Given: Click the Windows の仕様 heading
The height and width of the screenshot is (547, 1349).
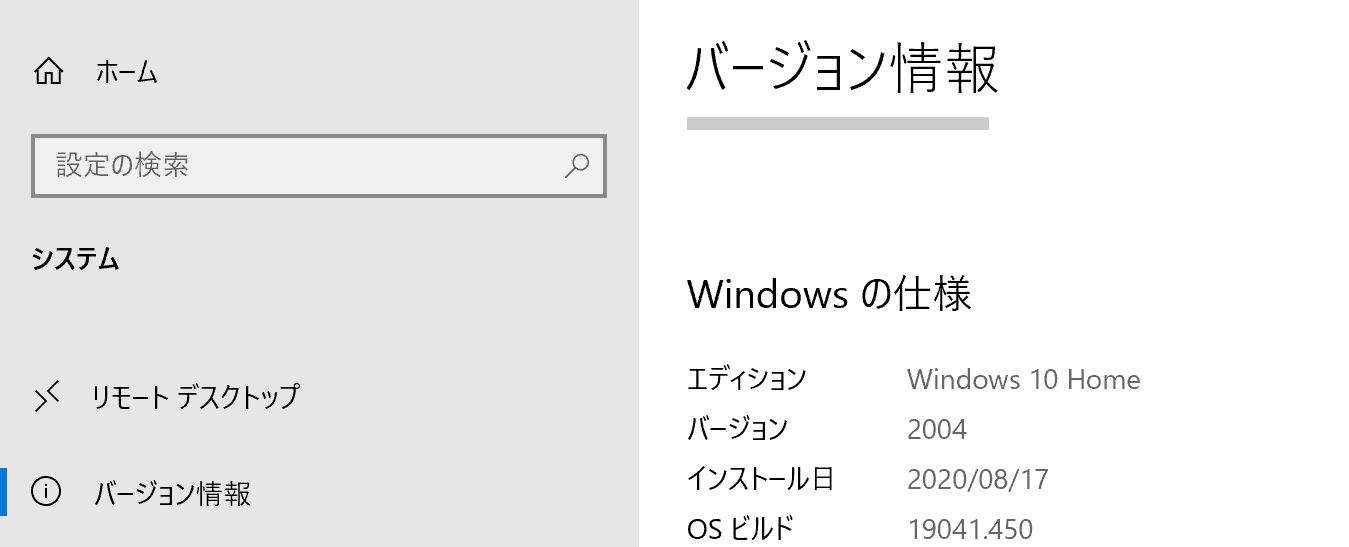Looking at the screenshot, I should (829, 295).
